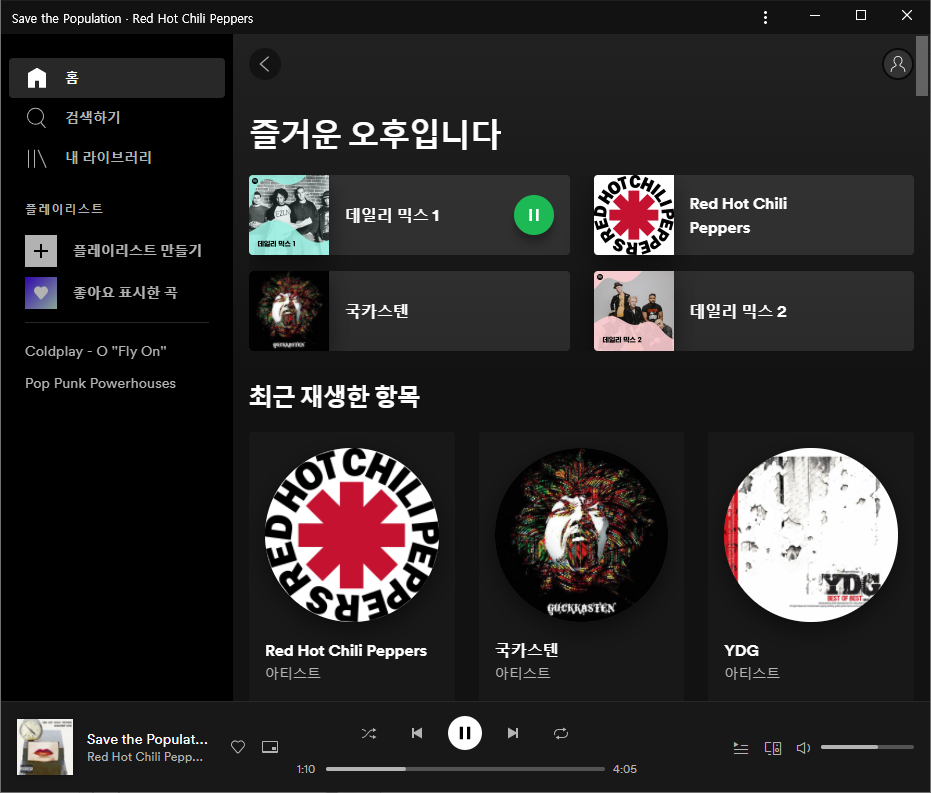
Task: Adjust the volume slider
Action: (x=867, y=747)
